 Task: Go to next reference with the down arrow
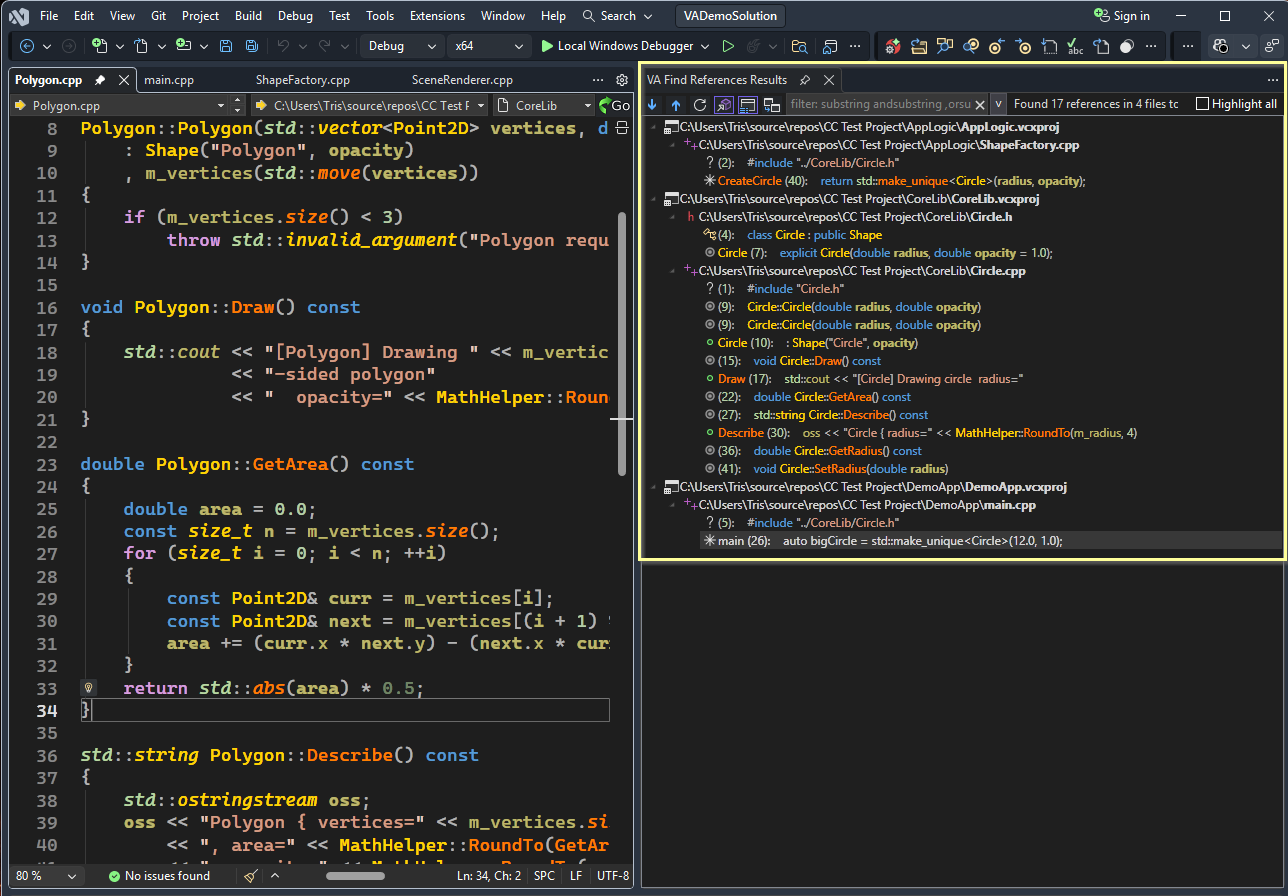[x=652, y=104]
